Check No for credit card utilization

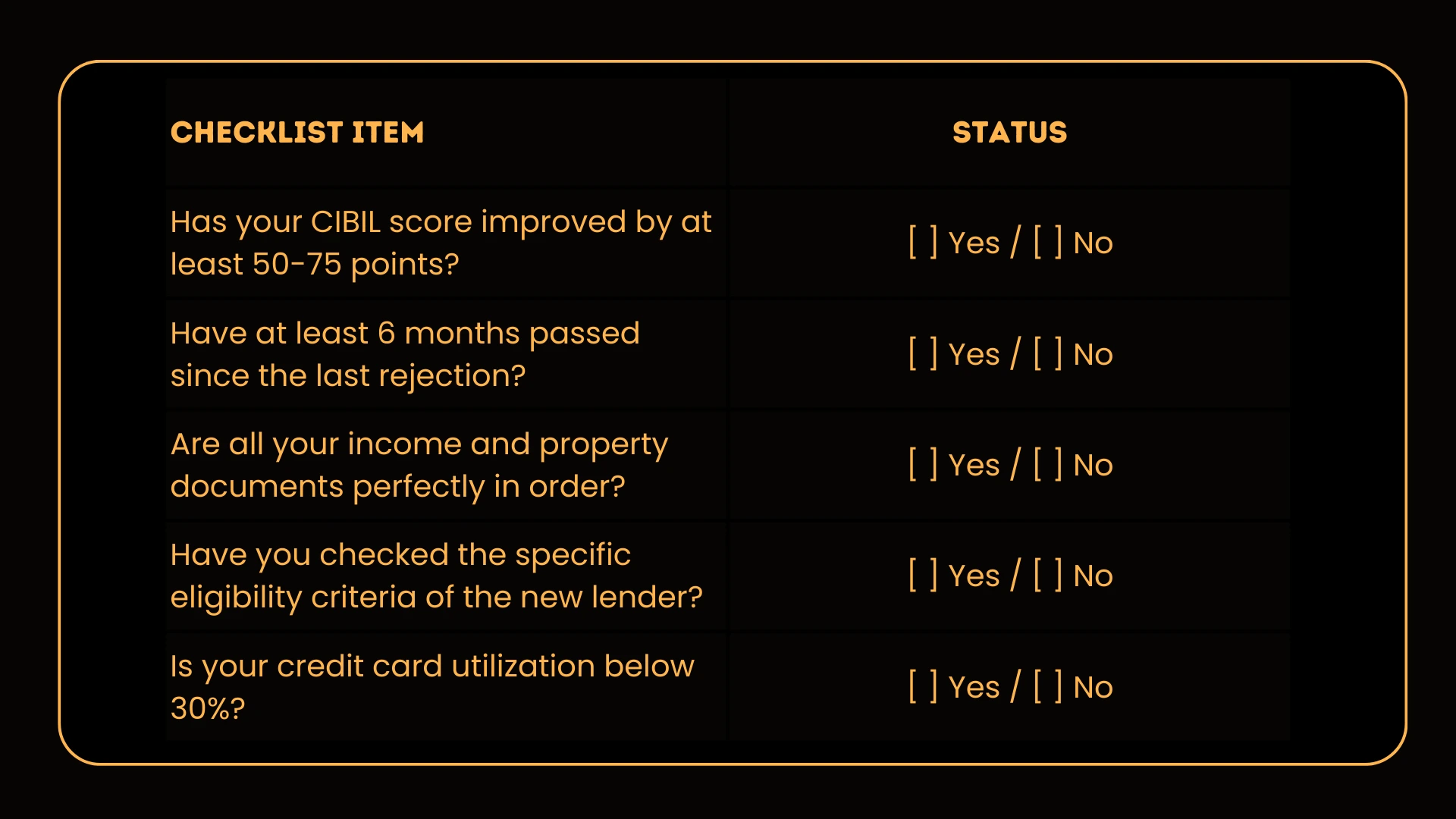pos(1047,687)
